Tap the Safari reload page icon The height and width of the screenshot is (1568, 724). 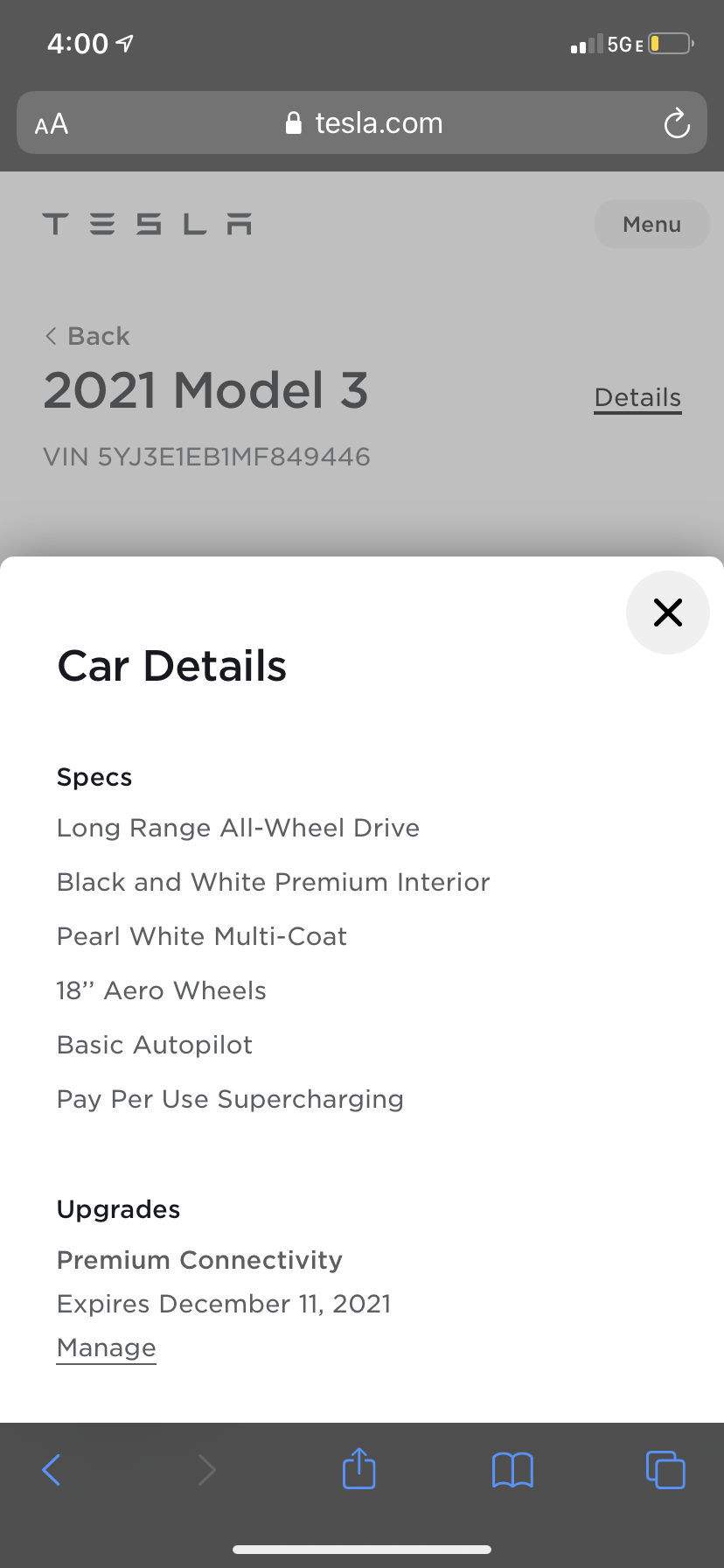click(677, 123)
